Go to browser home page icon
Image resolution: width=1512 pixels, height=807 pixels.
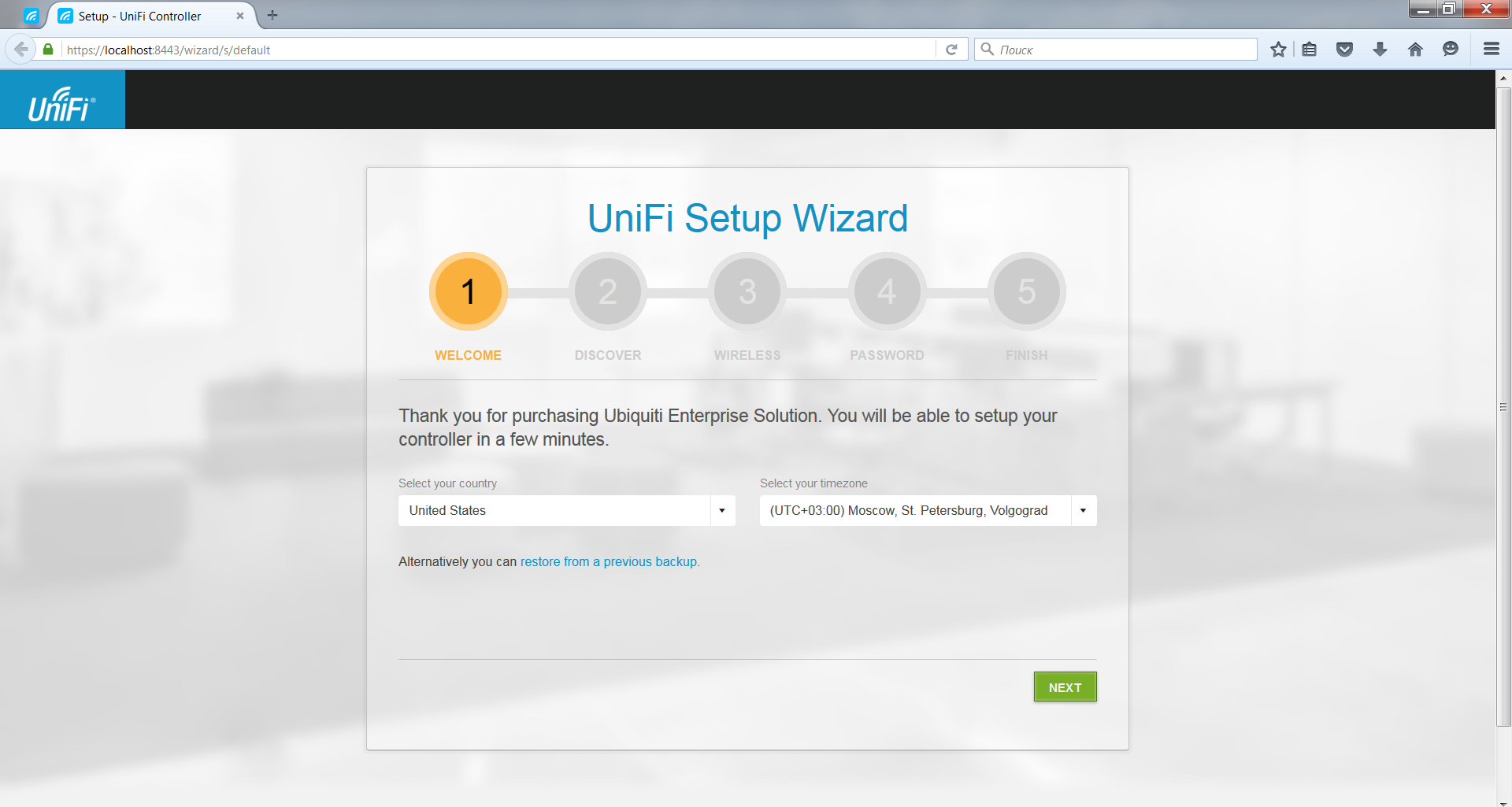pyautogui.click(x=1415, y=50)
